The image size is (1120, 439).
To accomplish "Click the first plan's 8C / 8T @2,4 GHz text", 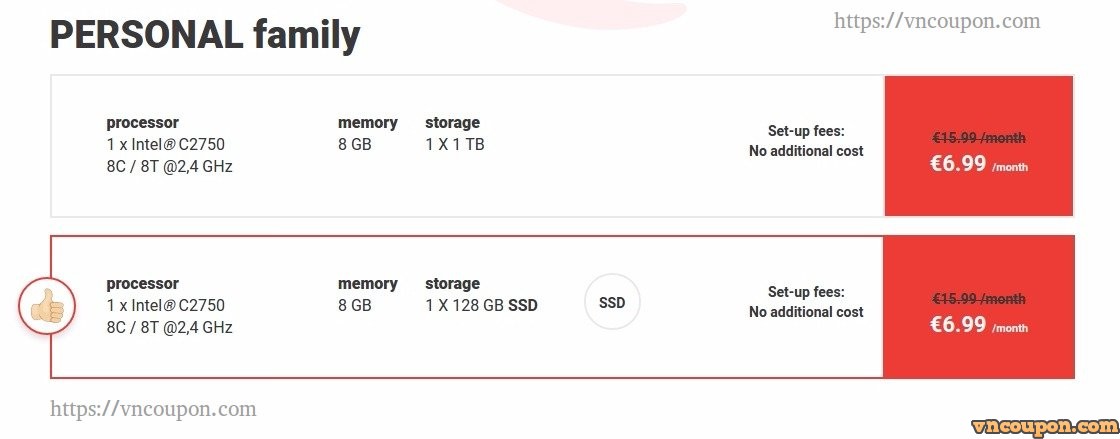I will coord(169,166).
